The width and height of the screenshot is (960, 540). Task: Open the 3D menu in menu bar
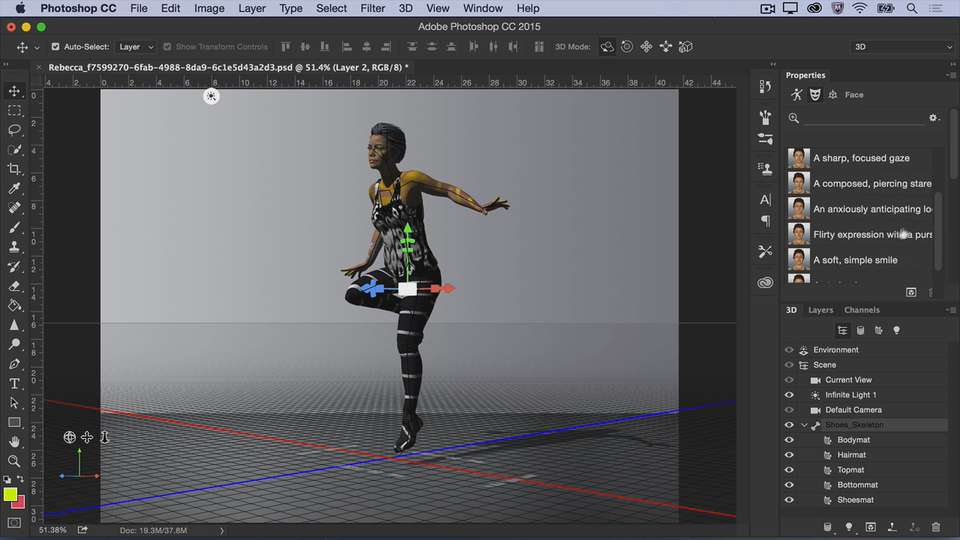(x=405, y=9)
